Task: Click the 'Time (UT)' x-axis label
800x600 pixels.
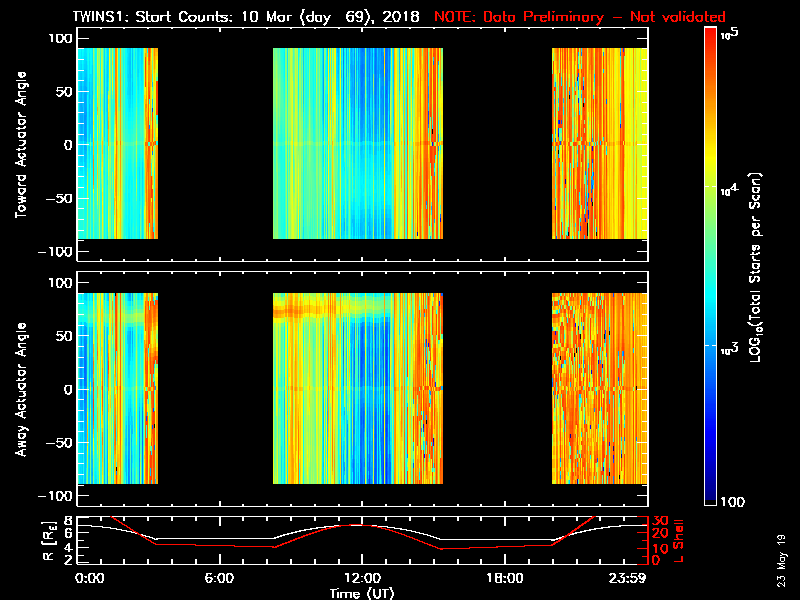Action: [362, 592]
